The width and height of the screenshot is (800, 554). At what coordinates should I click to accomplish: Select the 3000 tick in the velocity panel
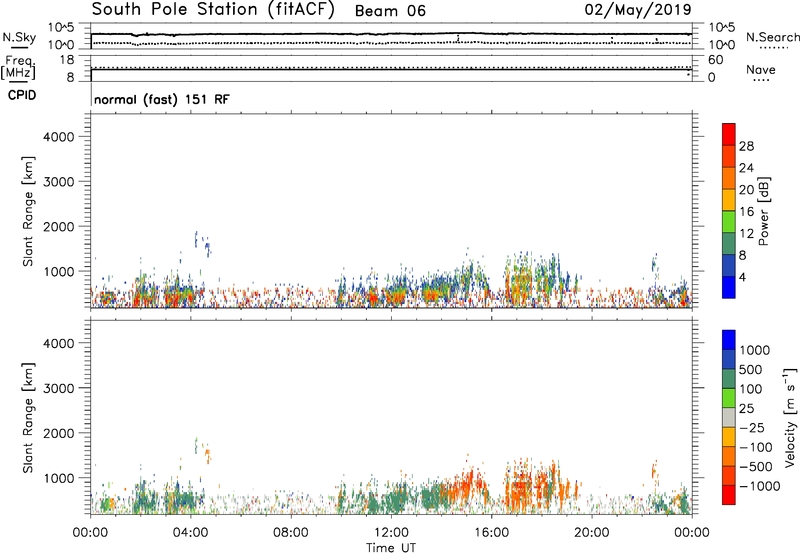pyautogui.click(x=59, y=388)
